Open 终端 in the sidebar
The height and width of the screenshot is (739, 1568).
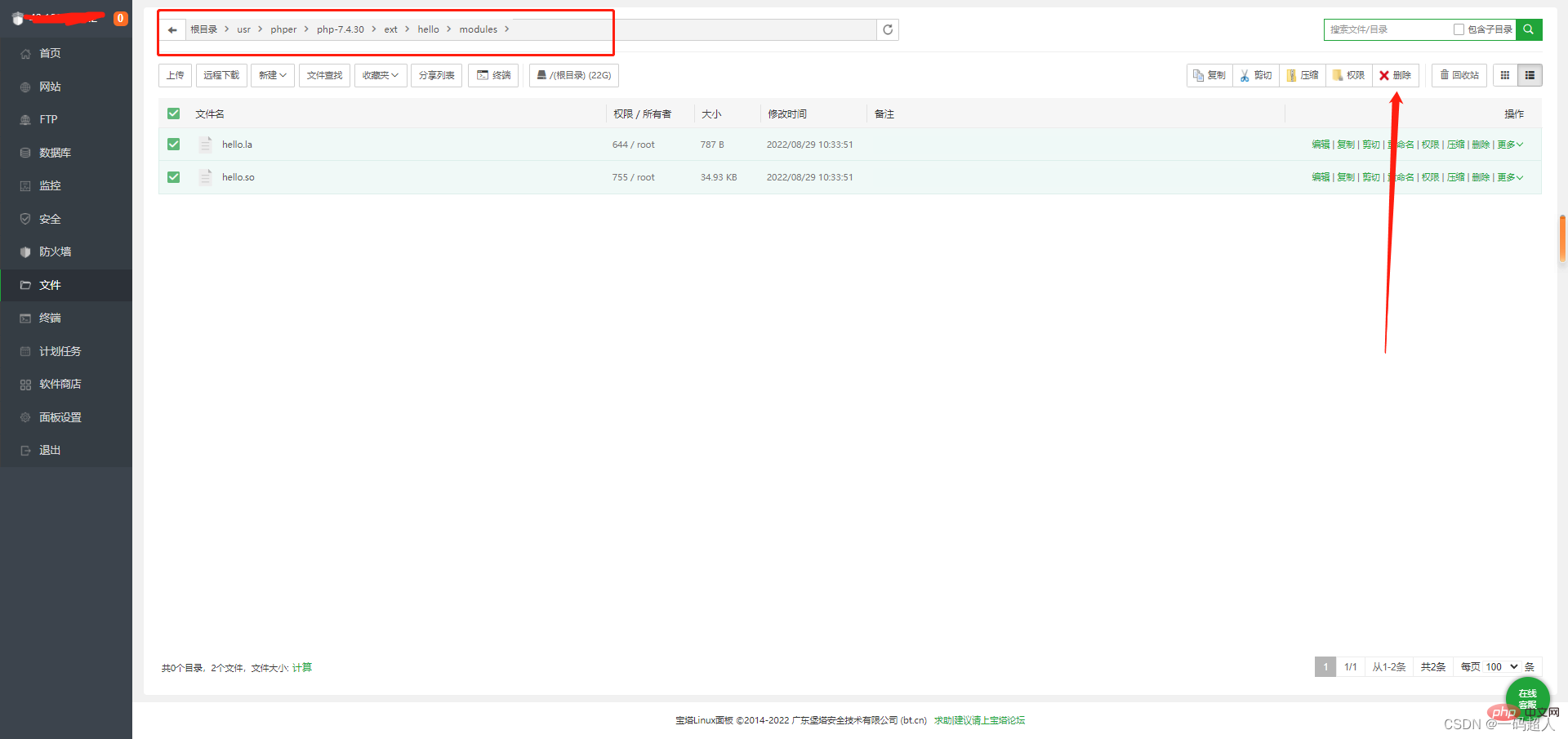pyautogui.click(x=66, y=318)
